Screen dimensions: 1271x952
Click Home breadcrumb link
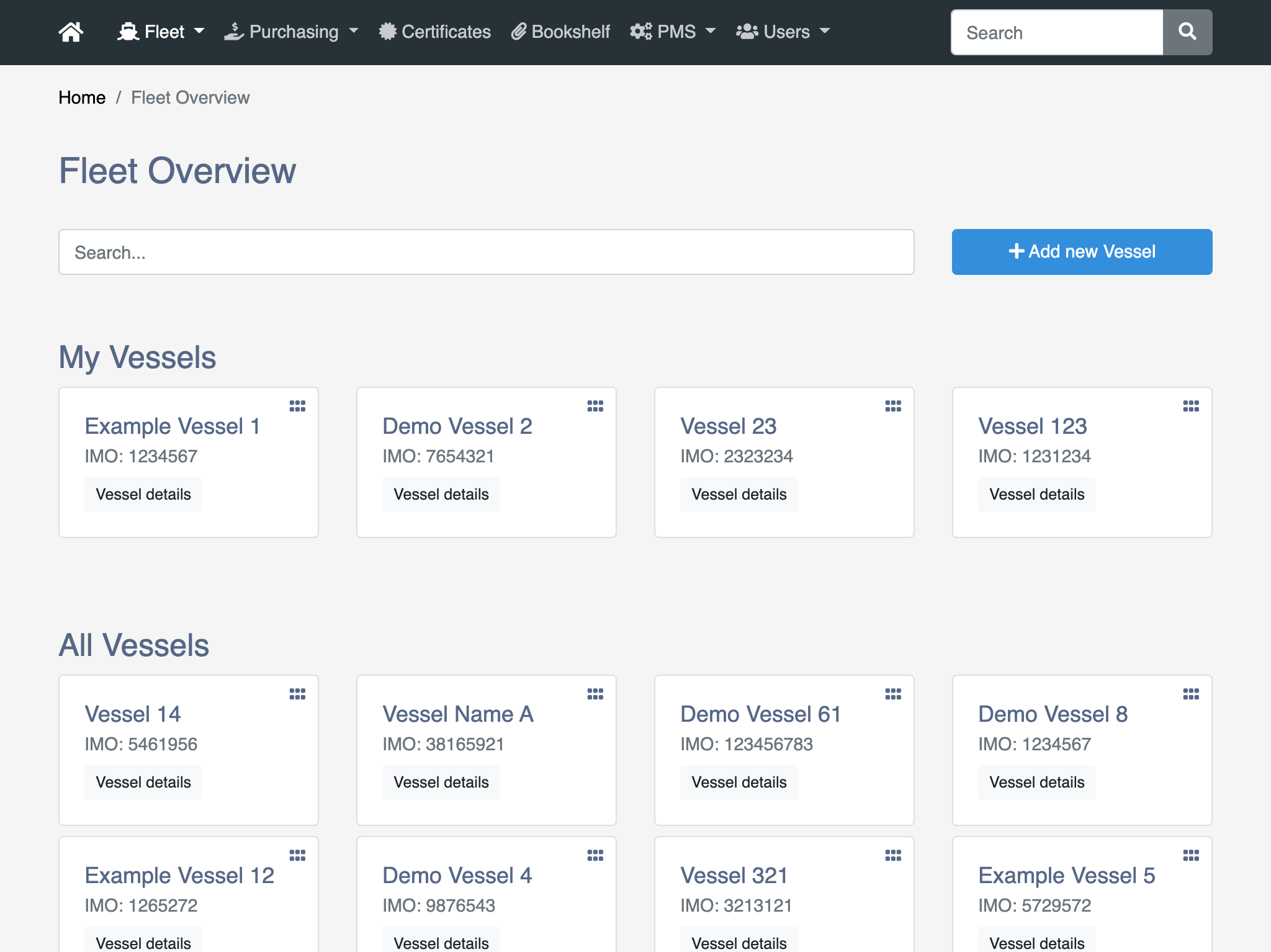tap(82, 97)
